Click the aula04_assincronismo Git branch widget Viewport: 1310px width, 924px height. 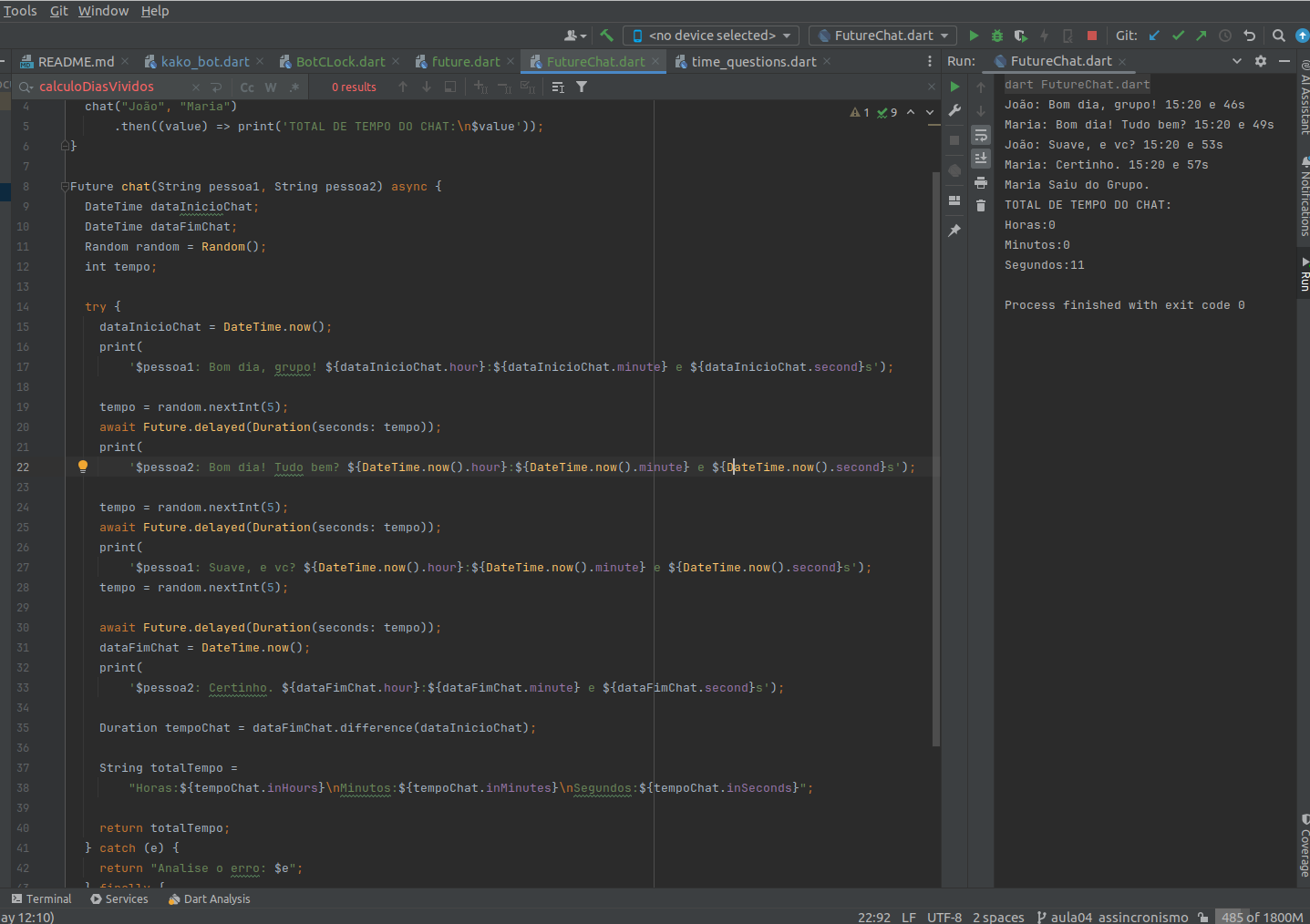pos(1112,917)
